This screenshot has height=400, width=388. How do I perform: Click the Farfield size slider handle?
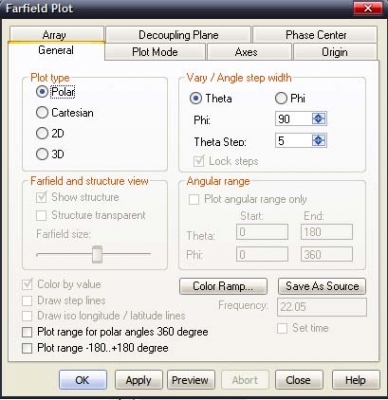[97, 254]
